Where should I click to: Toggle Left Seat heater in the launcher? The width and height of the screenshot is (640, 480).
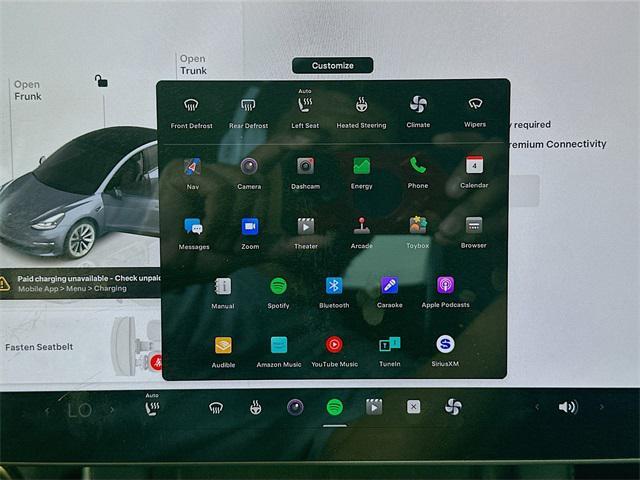[x=305, y=109]
